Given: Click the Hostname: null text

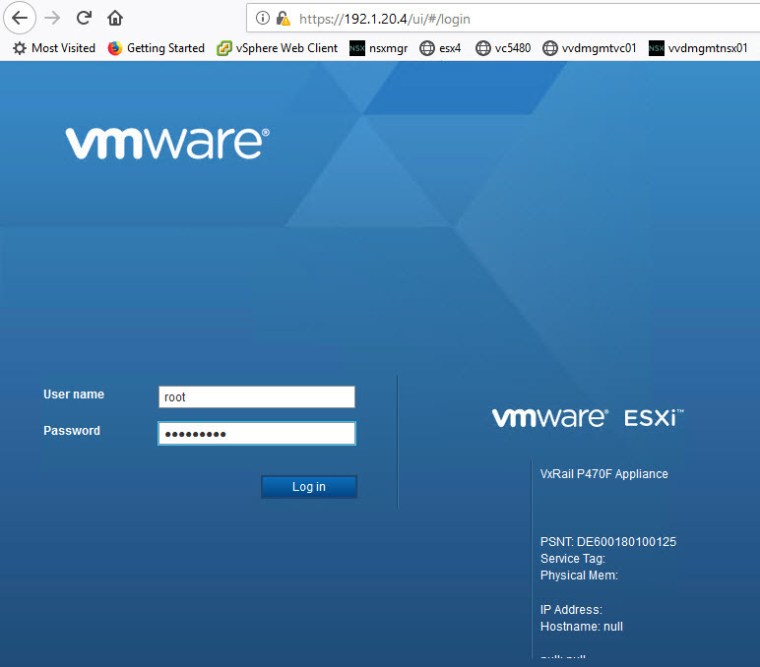Looking at the screenshot, I should pyautogui.click(x=581, y=626).
